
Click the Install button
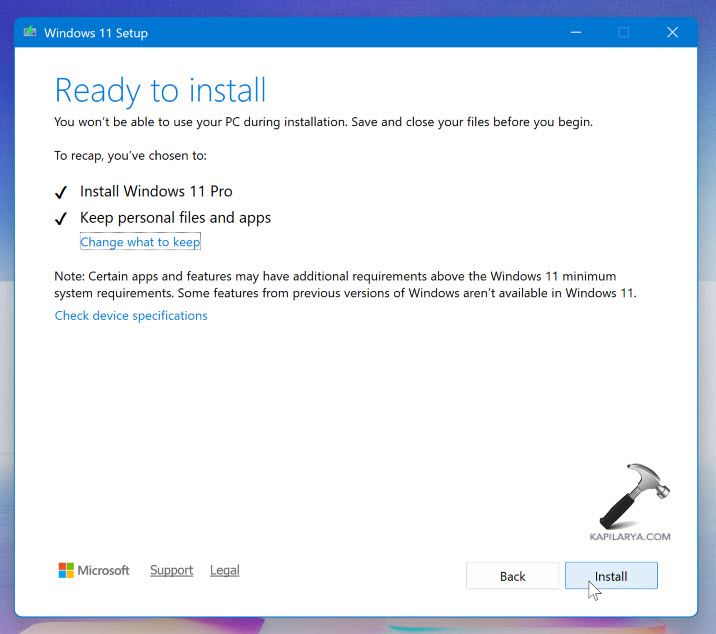click(611, 576)
